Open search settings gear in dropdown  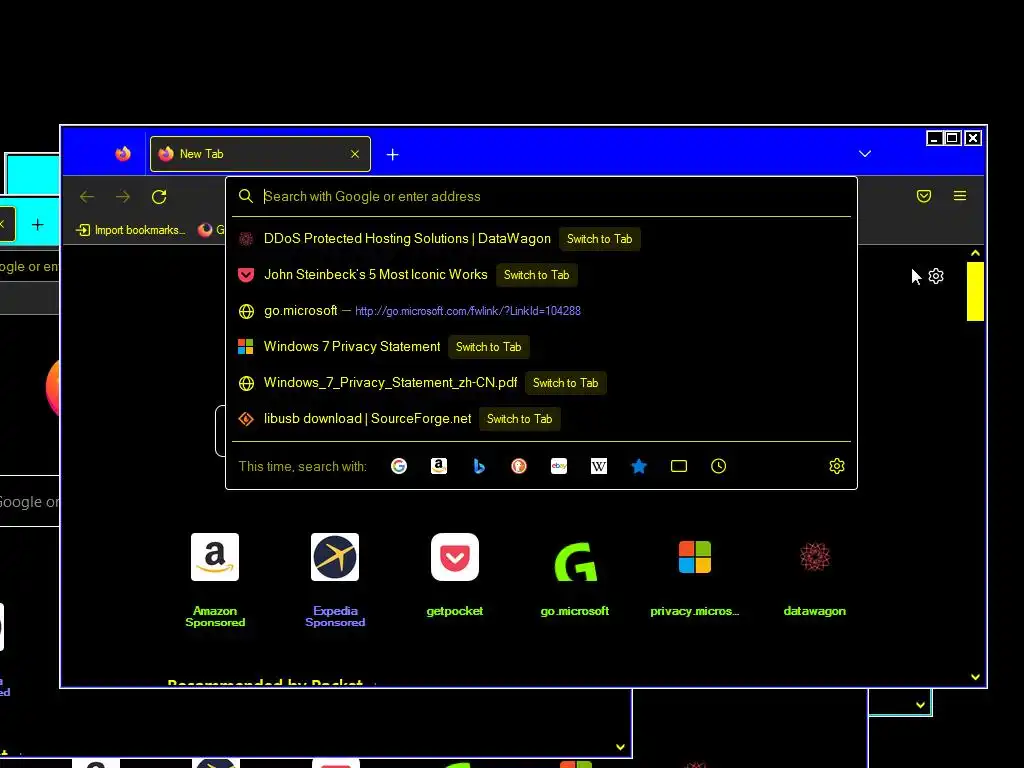[x=837, y=466]
